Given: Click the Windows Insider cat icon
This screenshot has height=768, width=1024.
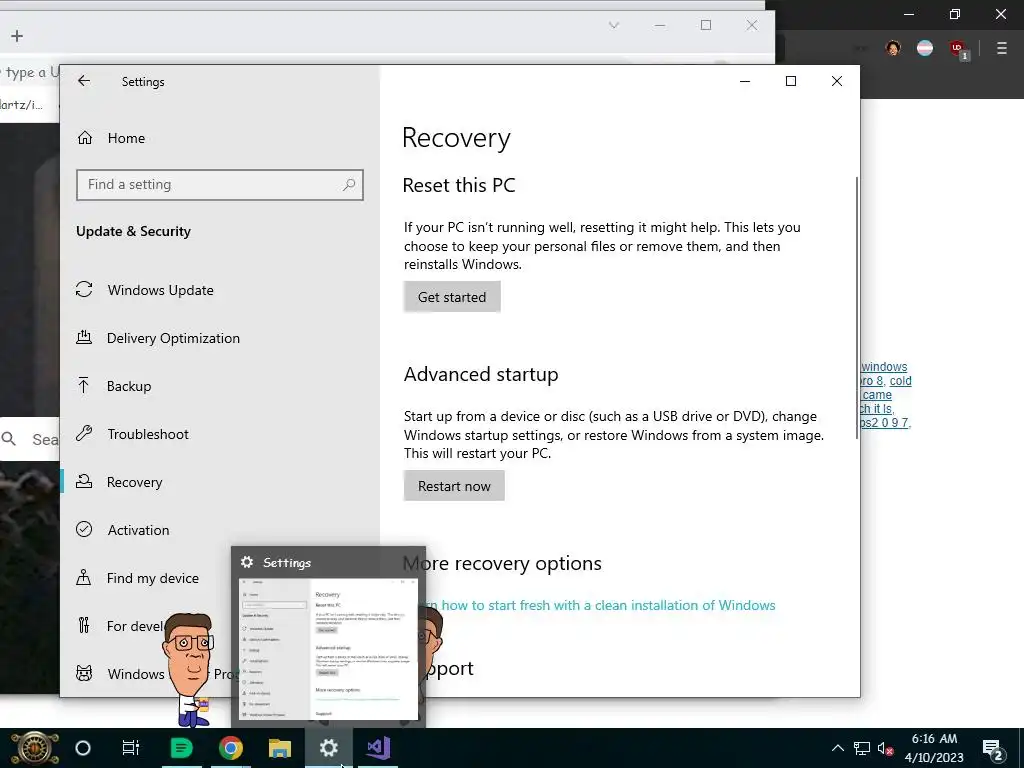Looking at the screenshot, I should [84, 673].
